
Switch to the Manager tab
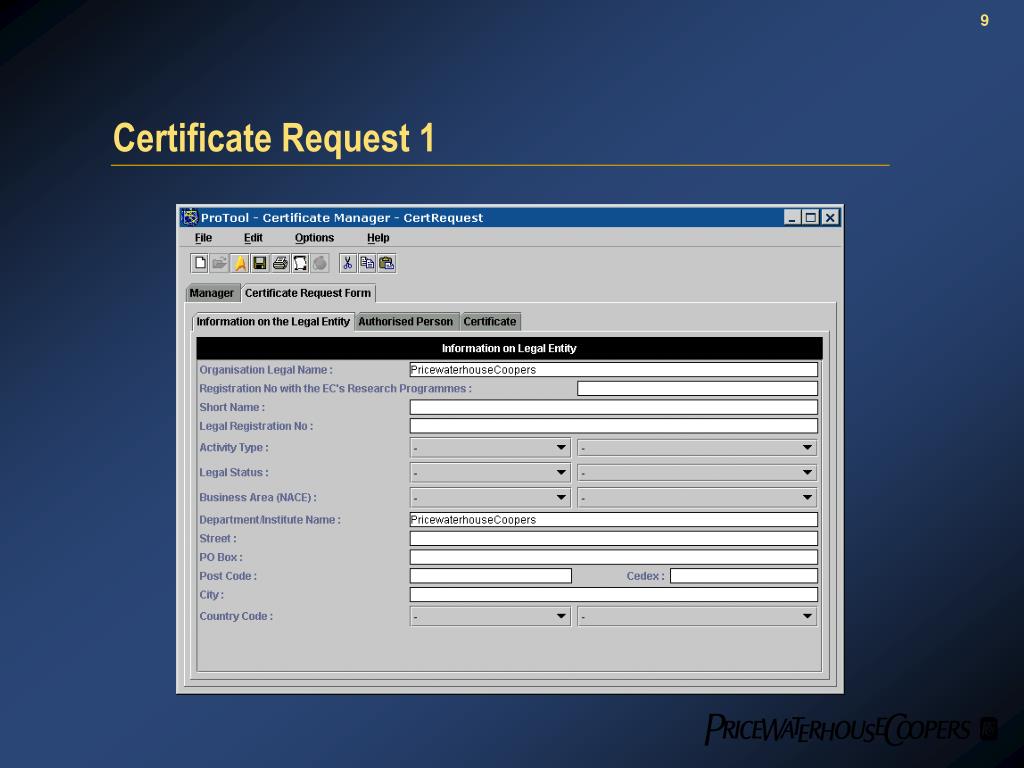pyautogui.click(x=212, y=293)
